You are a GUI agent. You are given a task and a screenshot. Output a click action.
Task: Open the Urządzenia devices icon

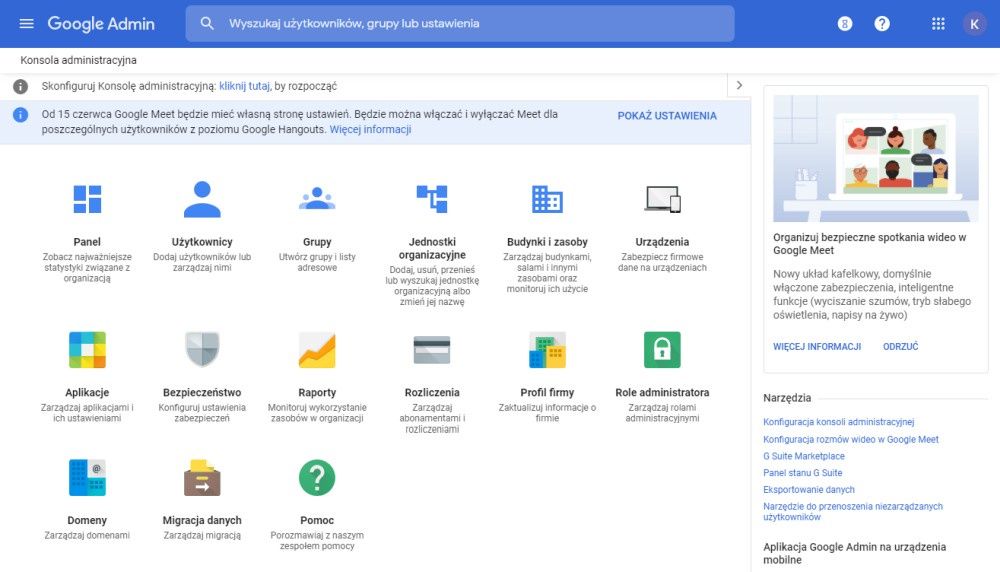pos(663,199)
